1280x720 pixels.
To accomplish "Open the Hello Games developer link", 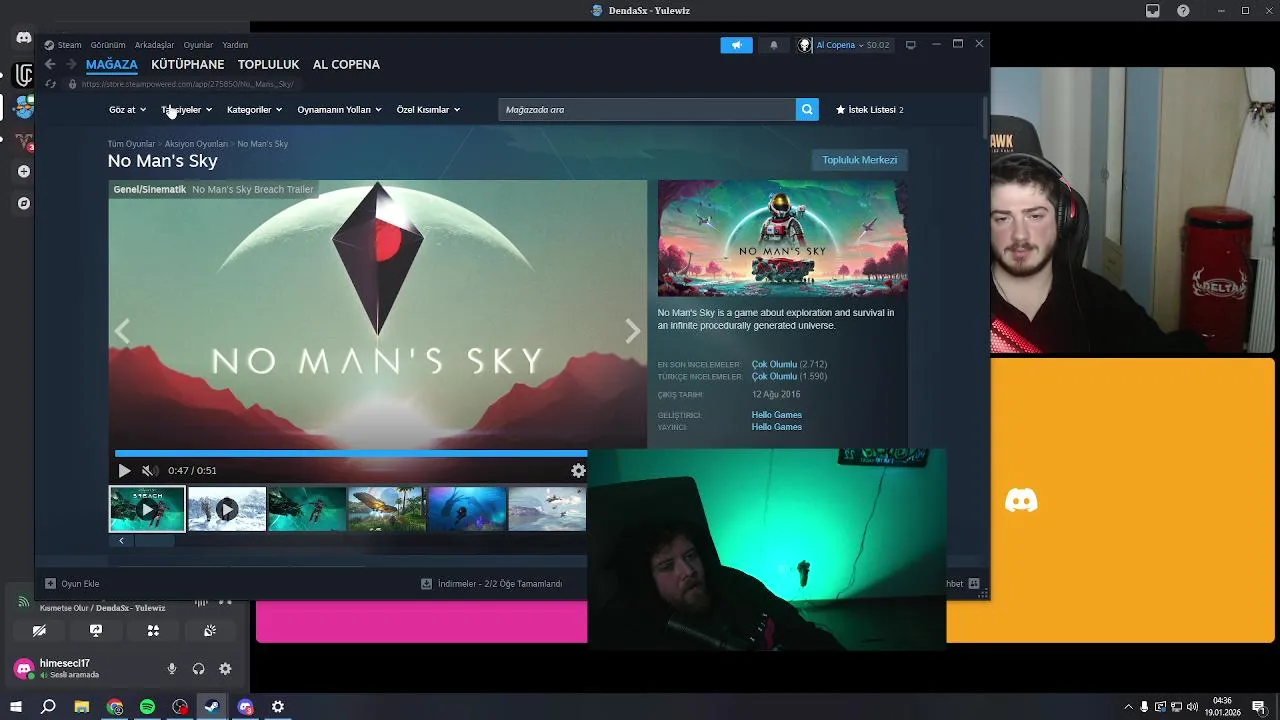I will (777, 415).
